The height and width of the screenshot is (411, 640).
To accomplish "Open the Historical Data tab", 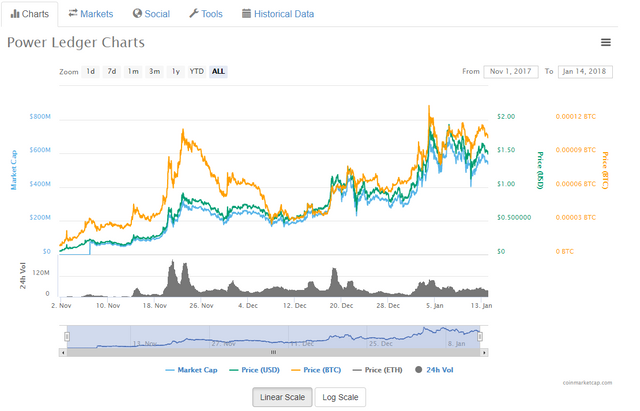I will (278, 14).
